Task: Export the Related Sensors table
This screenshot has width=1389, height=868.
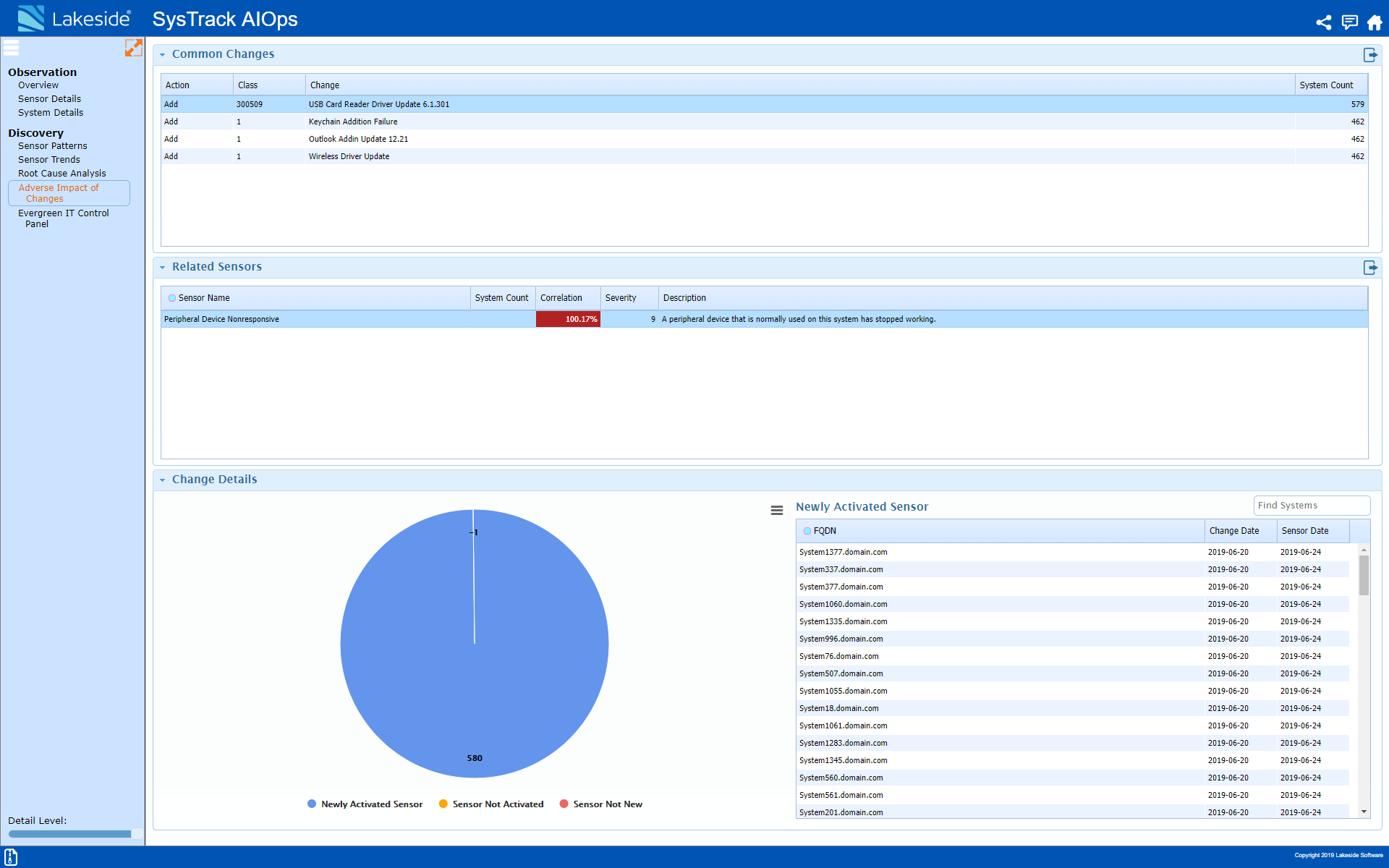Action: 1370,267
